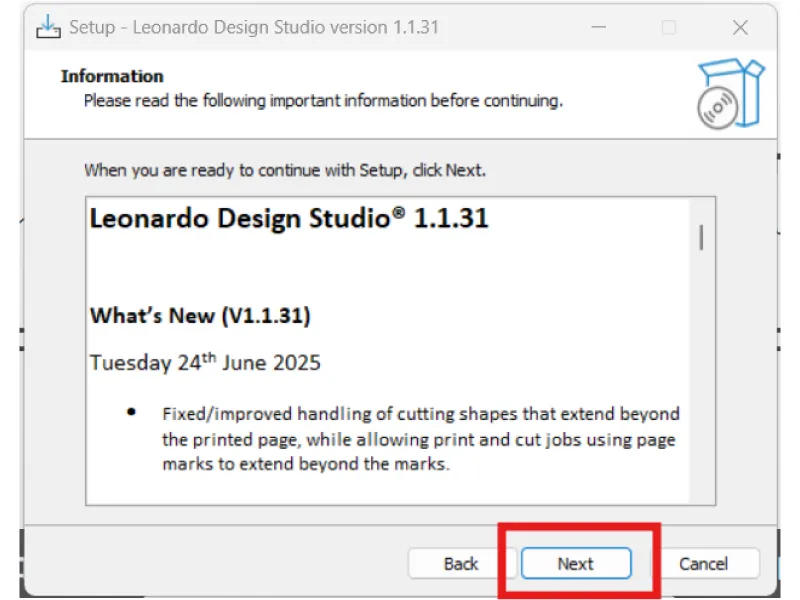Click the Leonardo Design Studio 1.1.31 heading
The image size is (800, 600).
point(288,218)
